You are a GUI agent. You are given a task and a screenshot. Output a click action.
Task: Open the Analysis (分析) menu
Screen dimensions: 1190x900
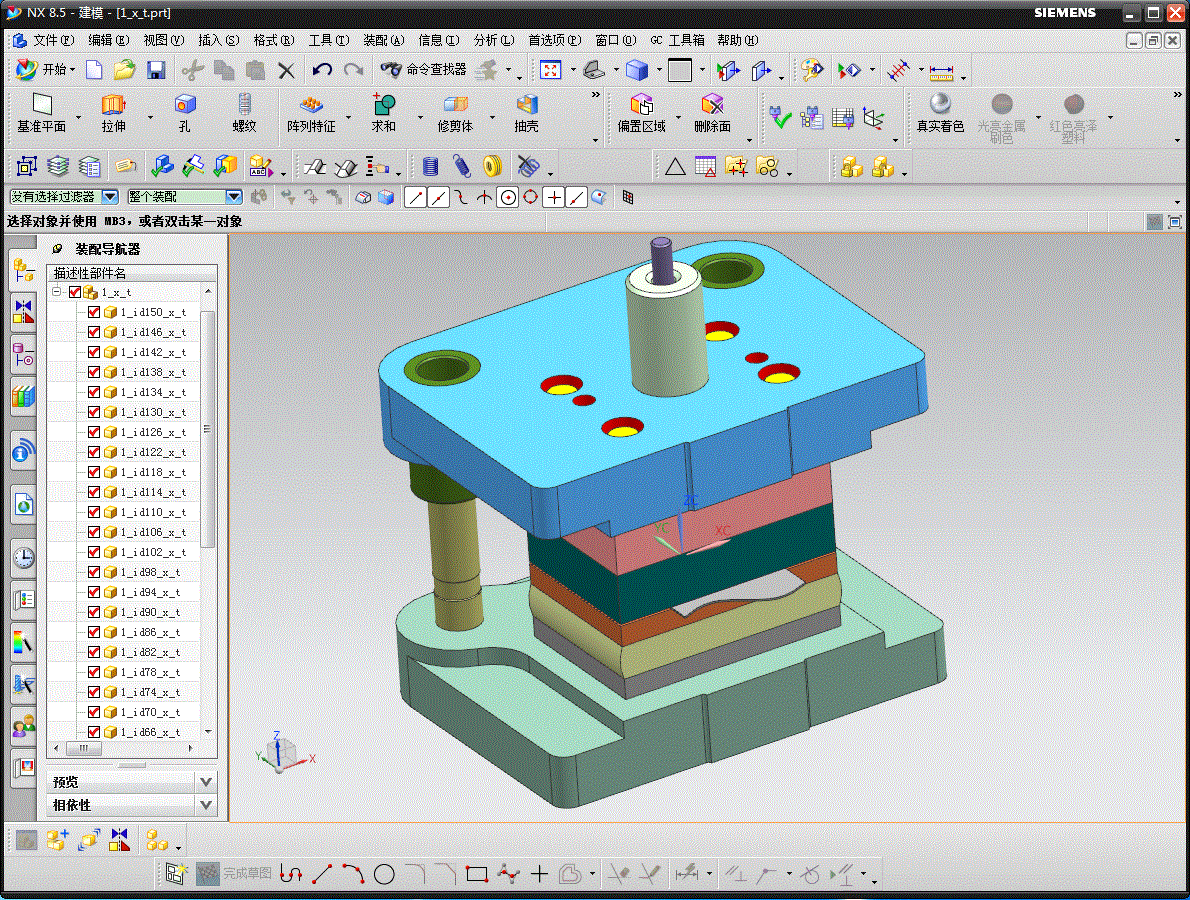coord(493,40)
